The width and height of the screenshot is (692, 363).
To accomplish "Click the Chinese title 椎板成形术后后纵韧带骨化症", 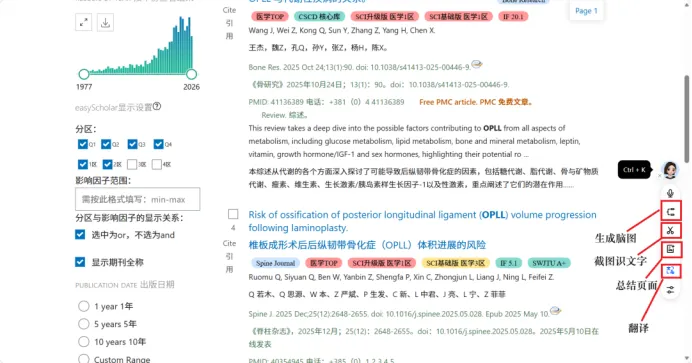I will (367, 245).
